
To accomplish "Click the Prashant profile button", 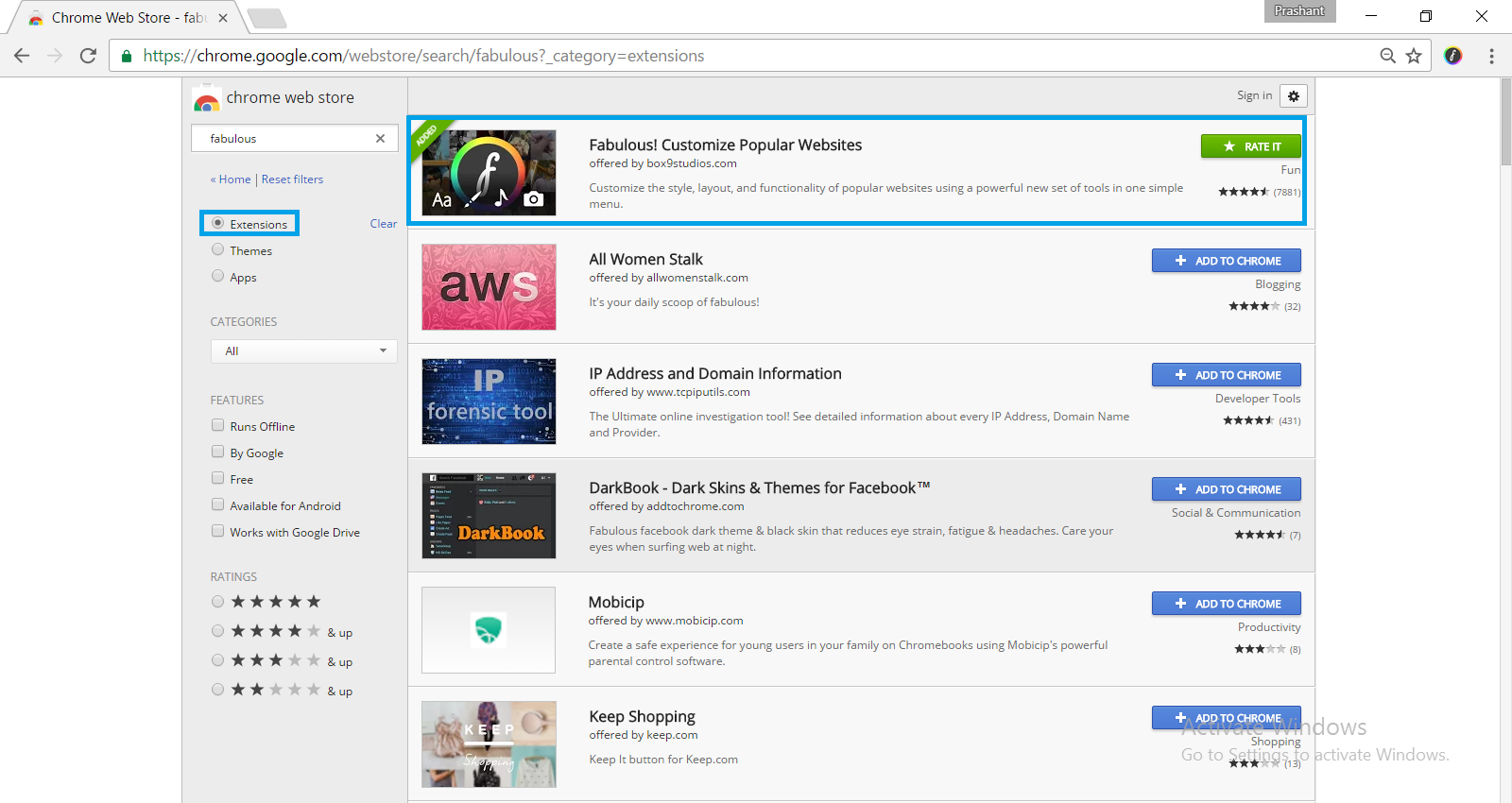I will click(1299, 11).
